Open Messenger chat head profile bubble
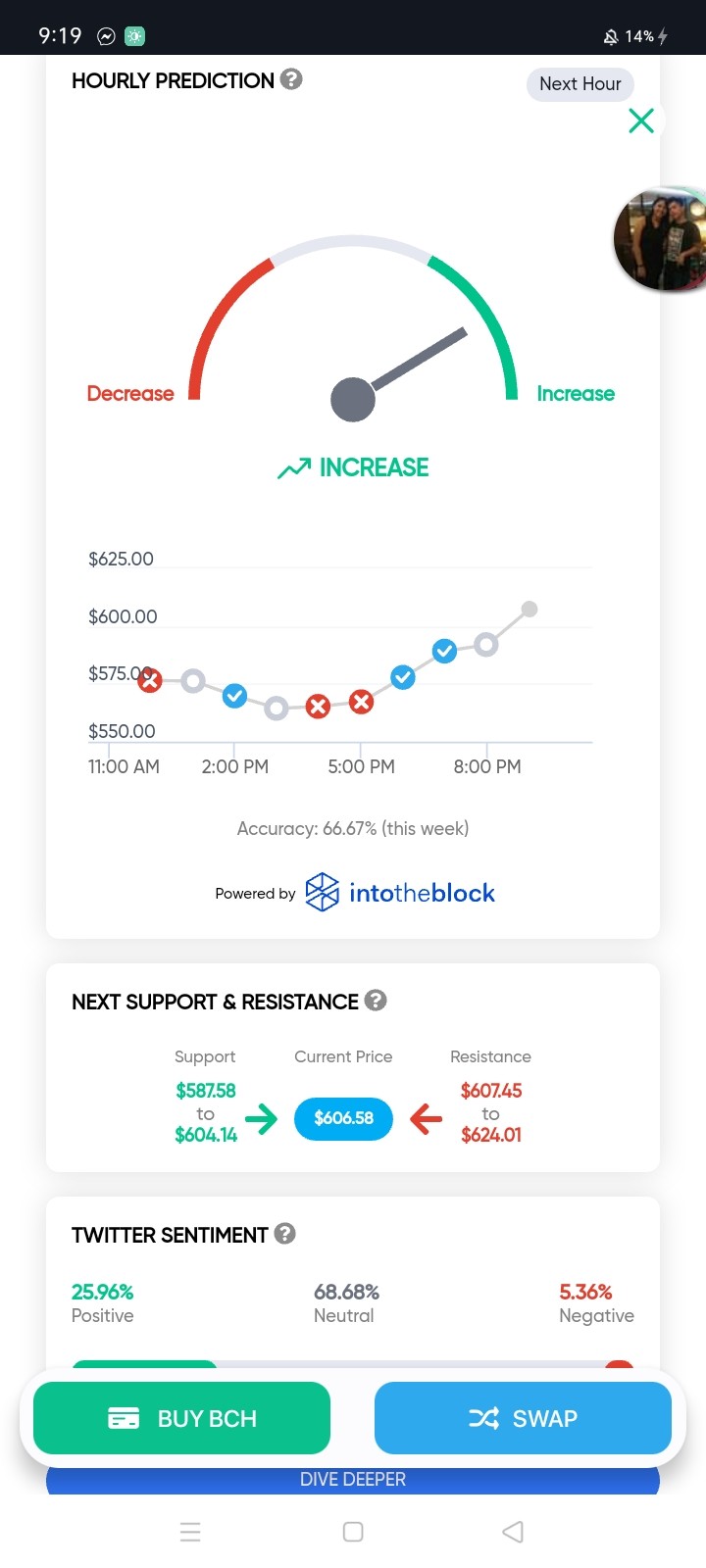Viewport: 706px width, 1568px height. click(x=660, y=238)
